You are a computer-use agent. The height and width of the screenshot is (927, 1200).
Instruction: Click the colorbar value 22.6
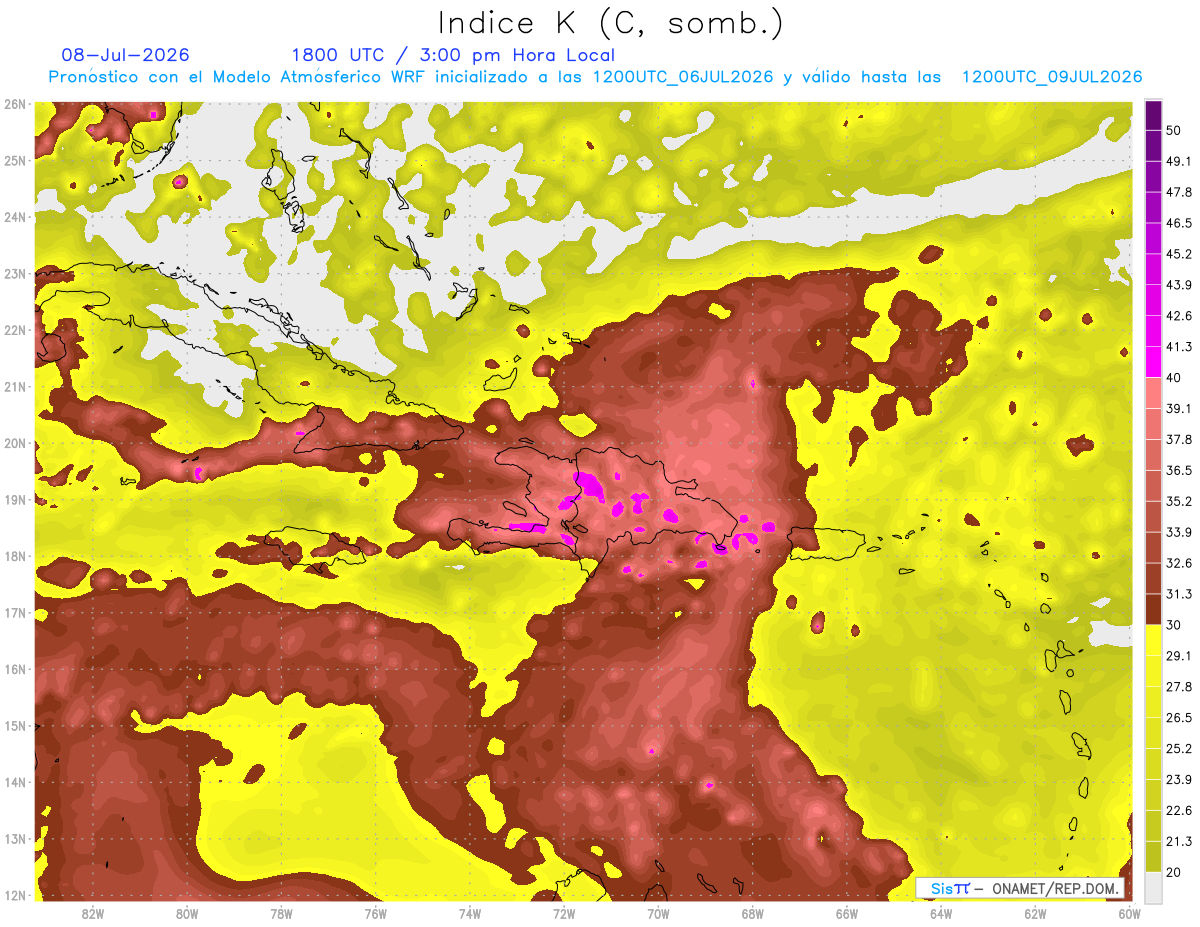1180,810
